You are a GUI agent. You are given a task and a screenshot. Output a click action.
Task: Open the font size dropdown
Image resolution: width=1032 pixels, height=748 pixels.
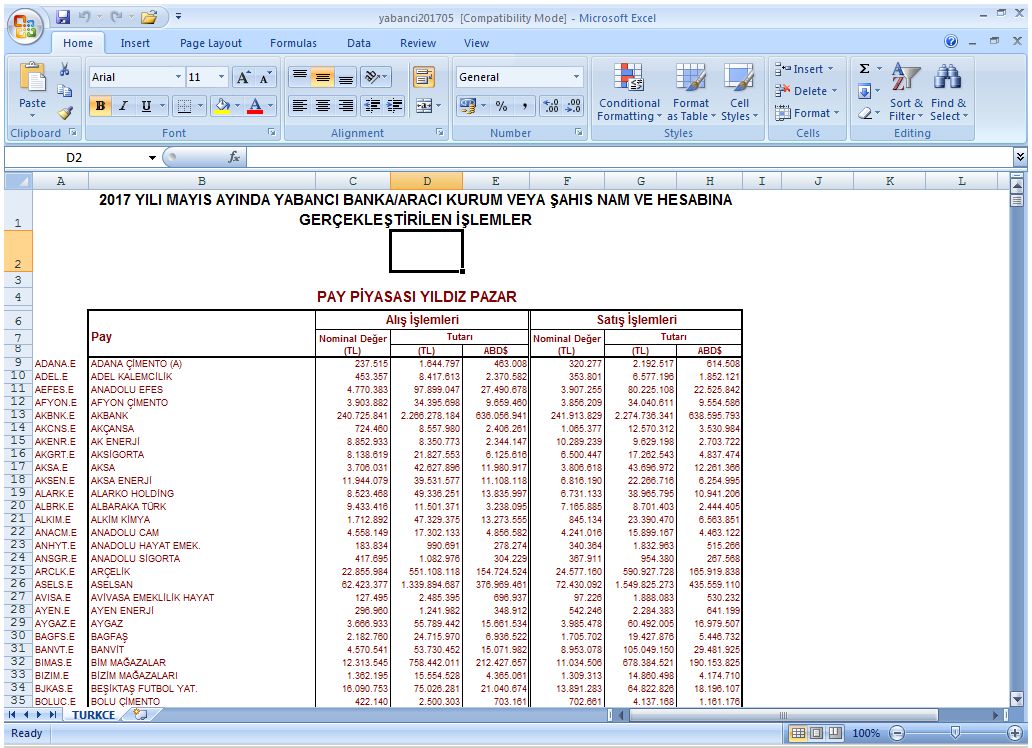[221, 77]
